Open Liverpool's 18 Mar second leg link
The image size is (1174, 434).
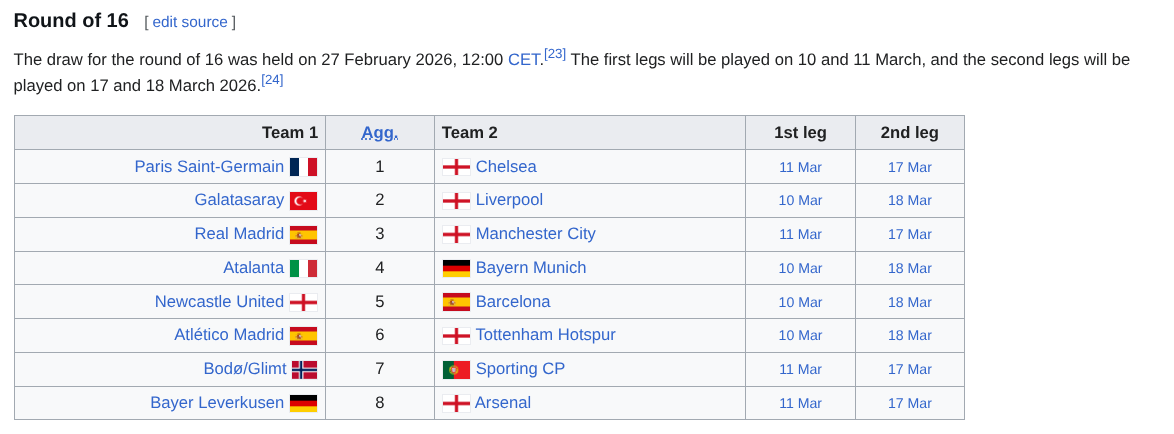tap(909, 201)
